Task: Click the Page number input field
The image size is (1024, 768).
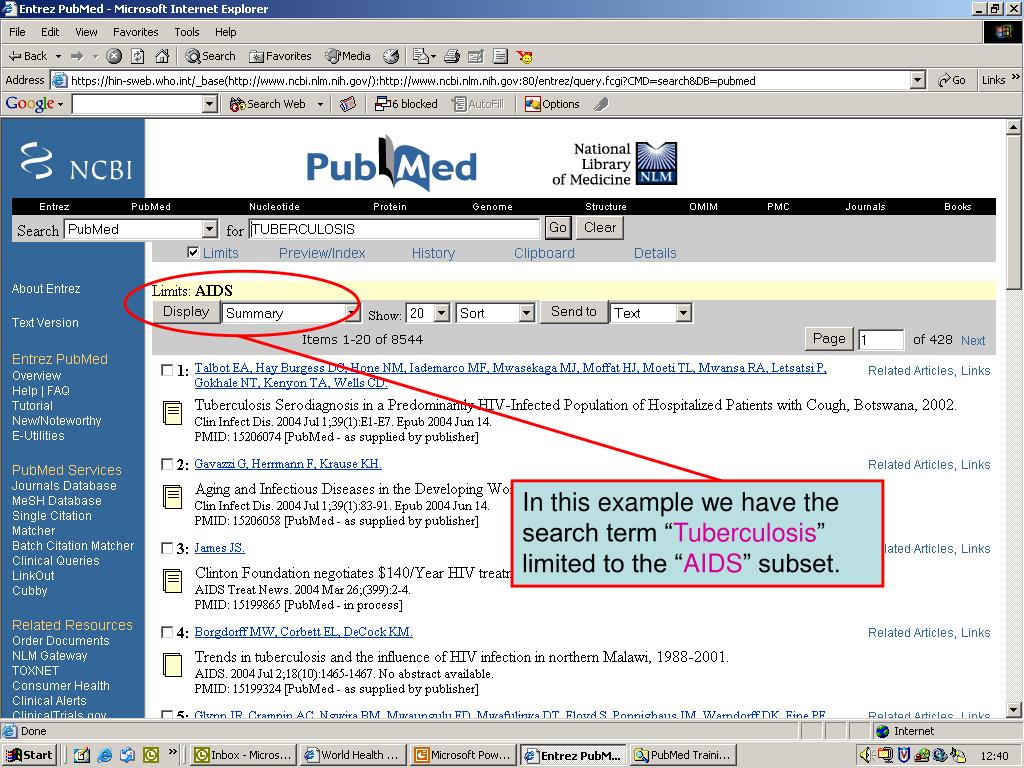Action: pyautogui.click(x=880, y=340)
